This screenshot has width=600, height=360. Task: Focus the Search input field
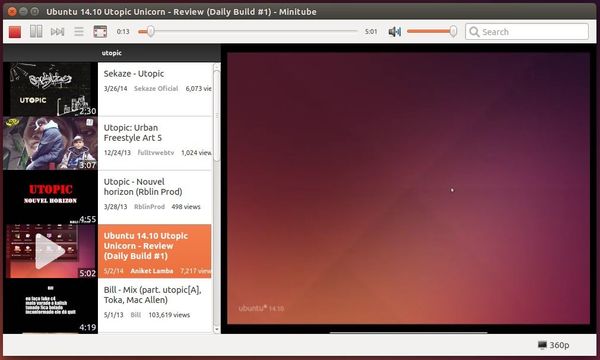(527, 32)
